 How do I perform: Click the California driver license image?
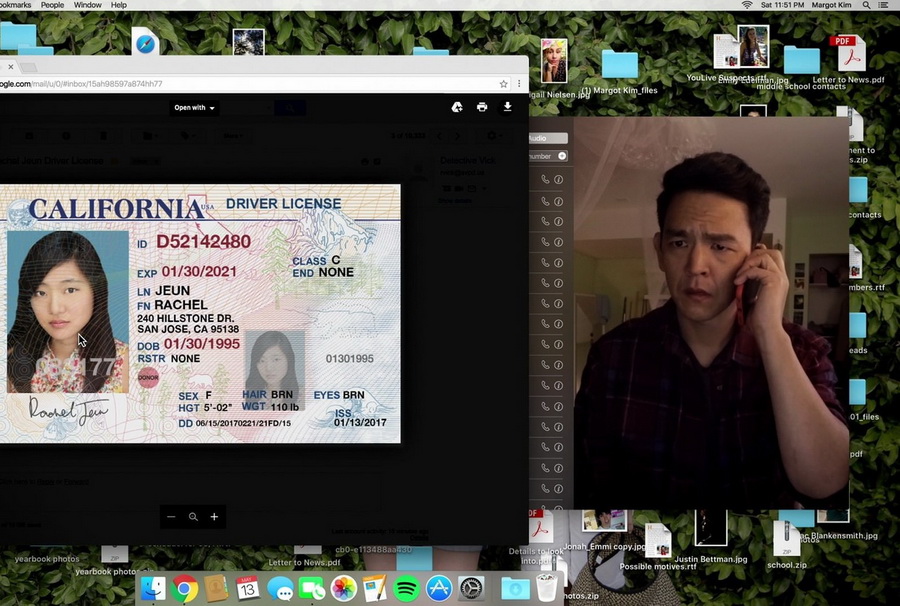pyautogui.click(x=200, y=313)
